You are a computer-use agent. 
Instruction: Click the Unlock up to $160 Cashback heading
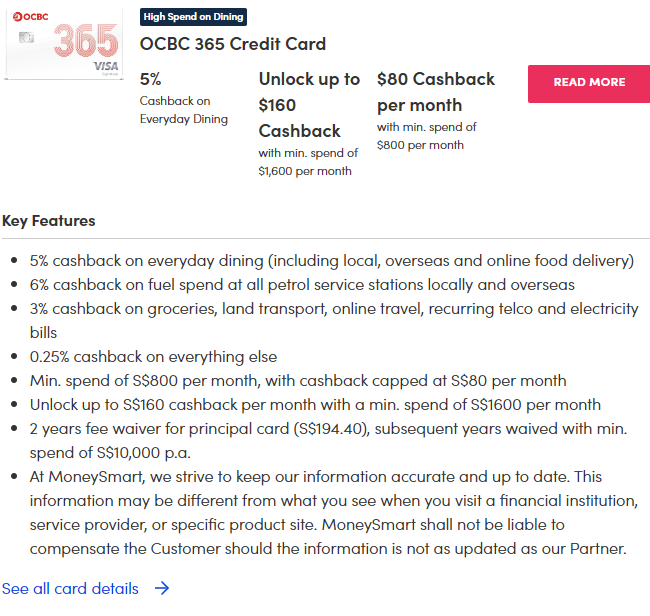(309, 105)
